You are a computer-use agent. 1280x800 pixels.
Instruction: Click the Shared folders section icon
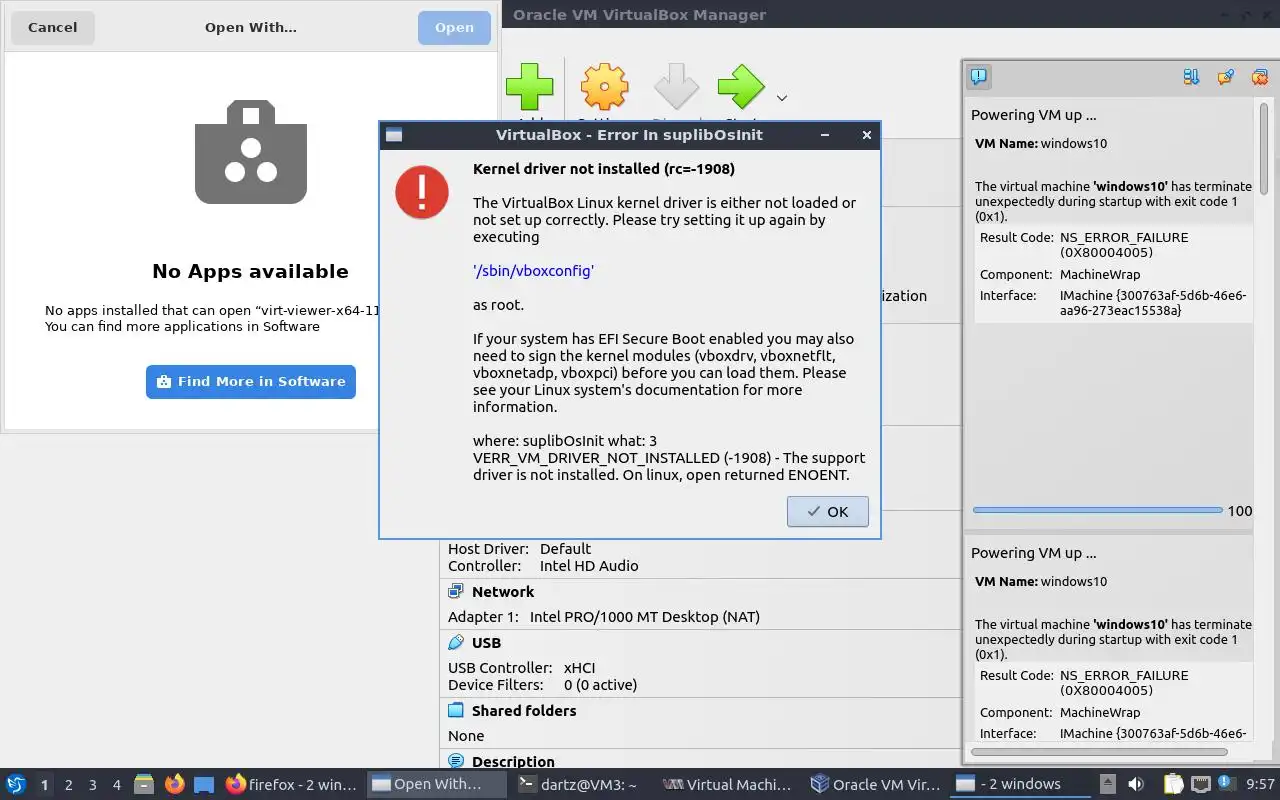coord(456,710)
